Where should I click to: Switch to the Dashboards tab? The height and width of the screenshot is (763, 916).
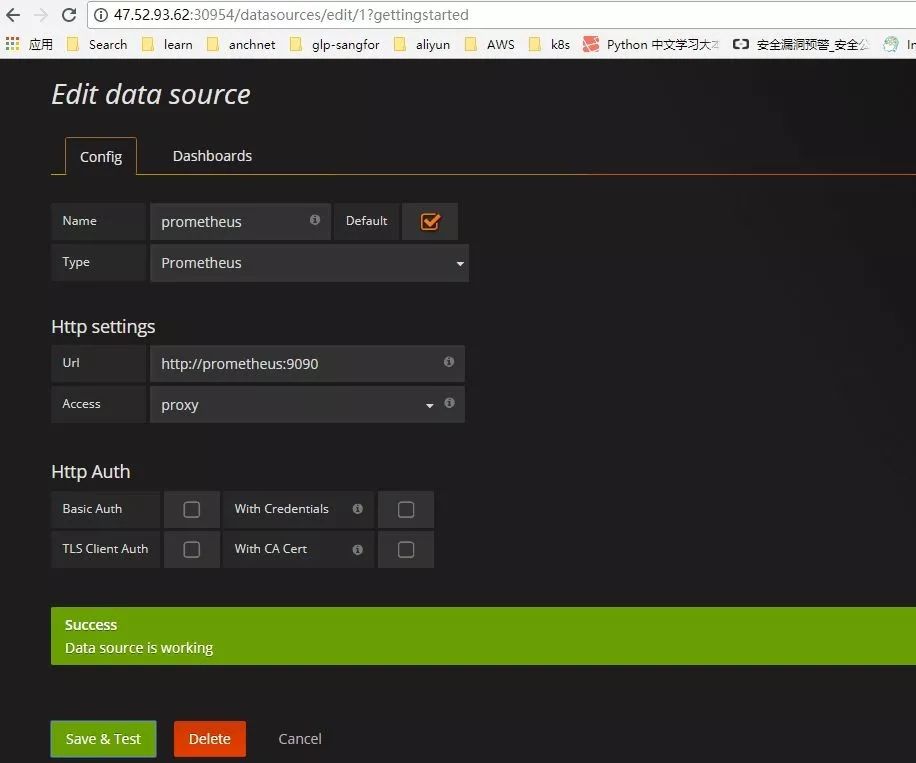pyautogui.click(x=212, y=156)
